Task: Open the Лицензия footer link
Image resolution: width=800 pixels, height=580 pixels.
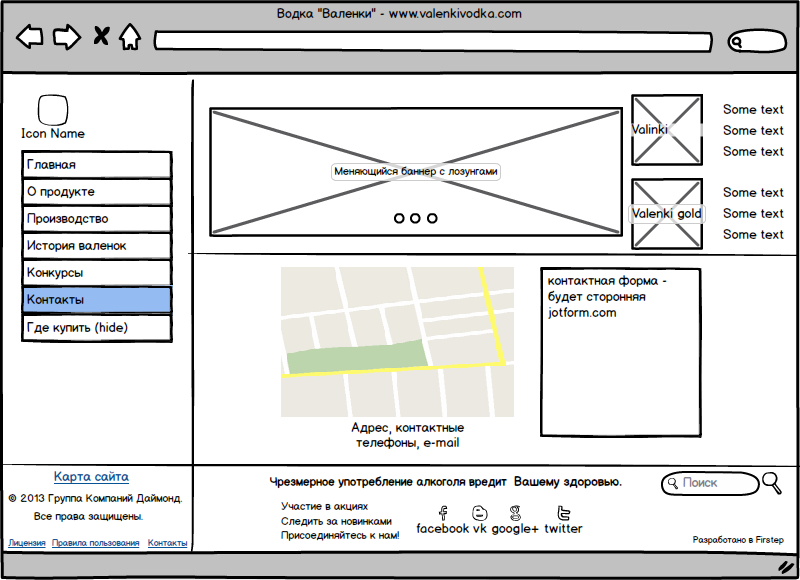Action: pos(27,543)
